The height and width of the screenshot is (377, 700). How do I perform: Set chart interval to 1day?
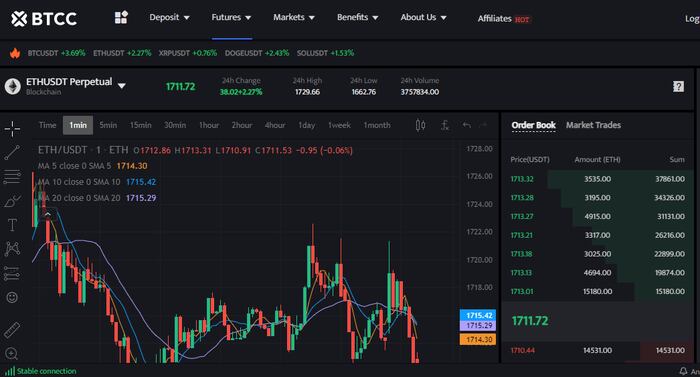307,125
